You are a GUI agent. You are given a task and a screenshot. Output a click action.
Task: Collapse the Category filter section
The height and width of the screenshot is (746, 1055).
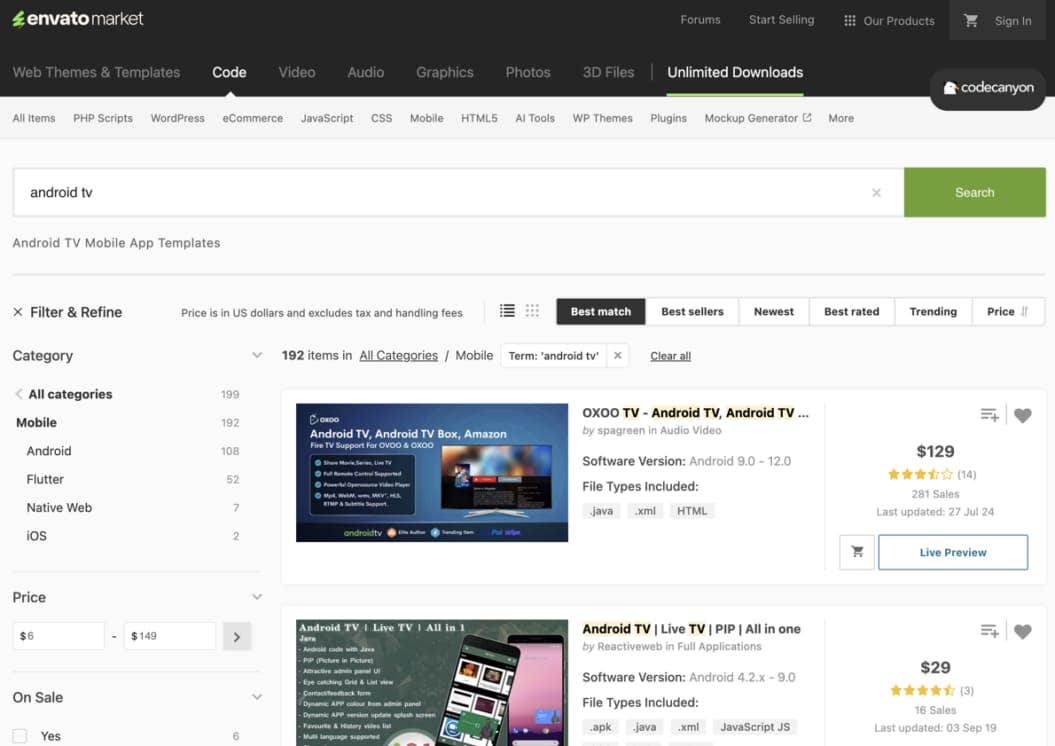257,355
